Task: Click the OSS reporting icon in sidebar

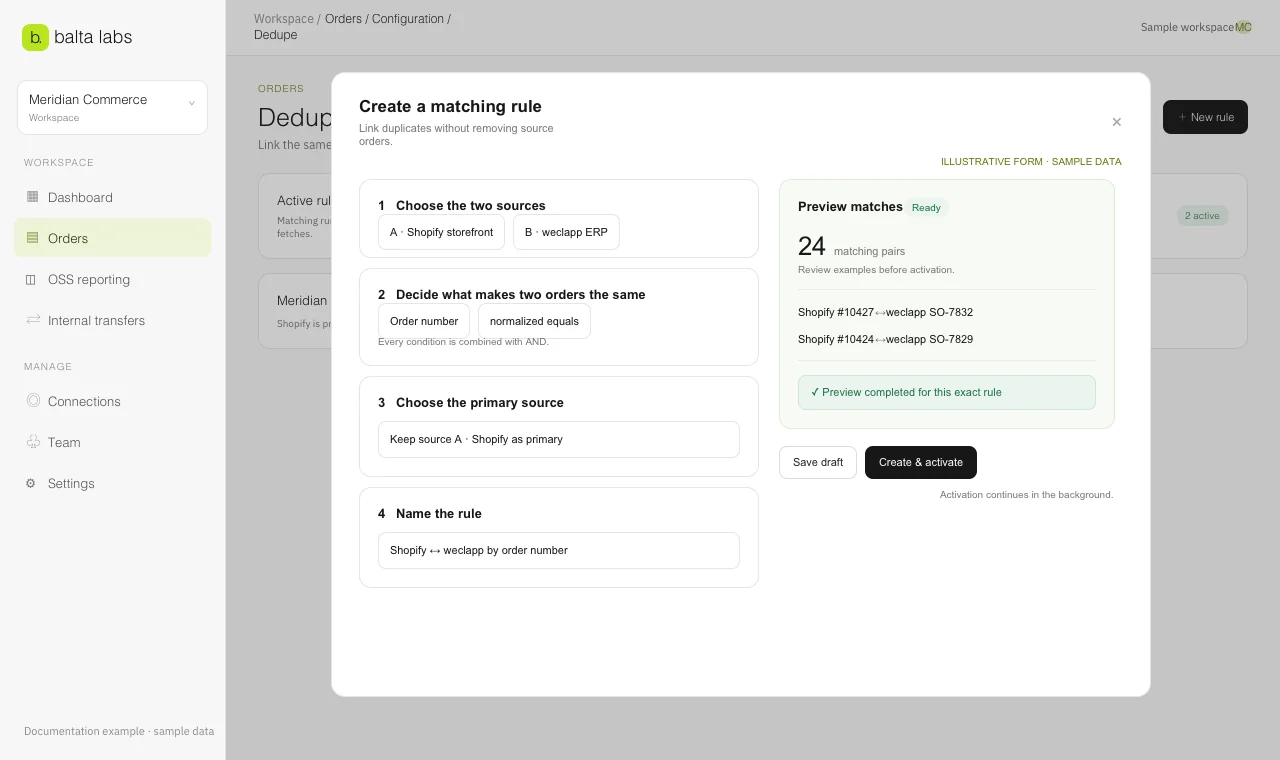Action: click(32, 279)
